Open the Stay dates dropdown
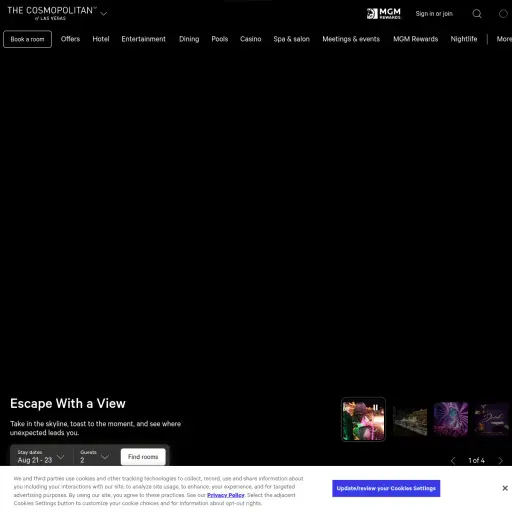512x512 pixels. tap(41, 457)
